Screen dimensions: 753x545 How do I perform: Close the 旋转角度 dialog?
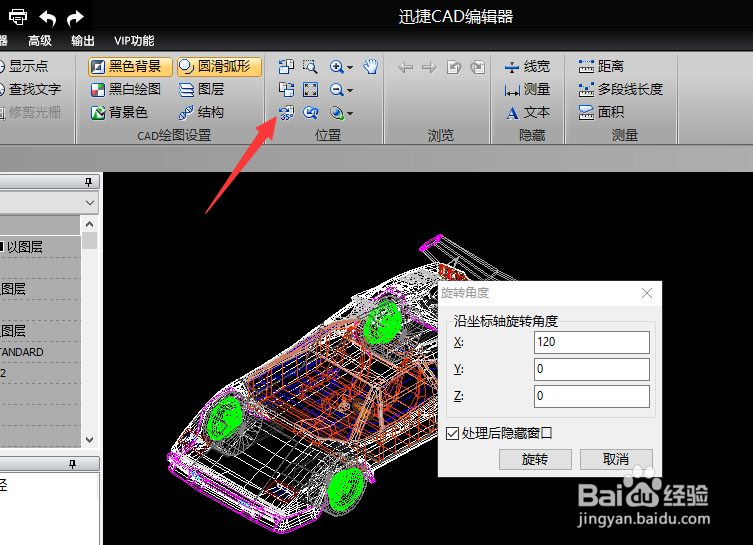647,293
